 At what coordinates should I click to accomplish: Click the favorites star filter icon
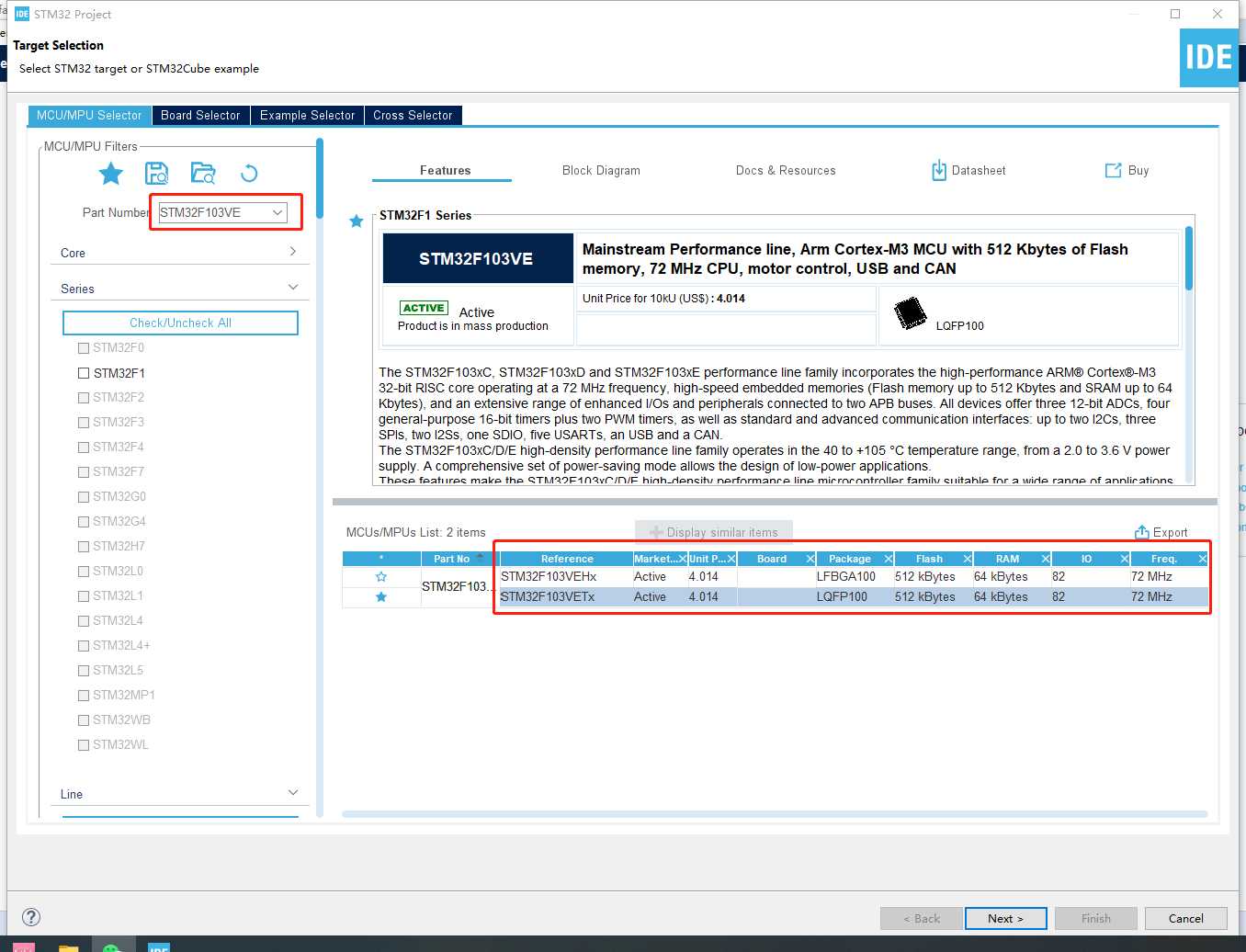[111, 173]
